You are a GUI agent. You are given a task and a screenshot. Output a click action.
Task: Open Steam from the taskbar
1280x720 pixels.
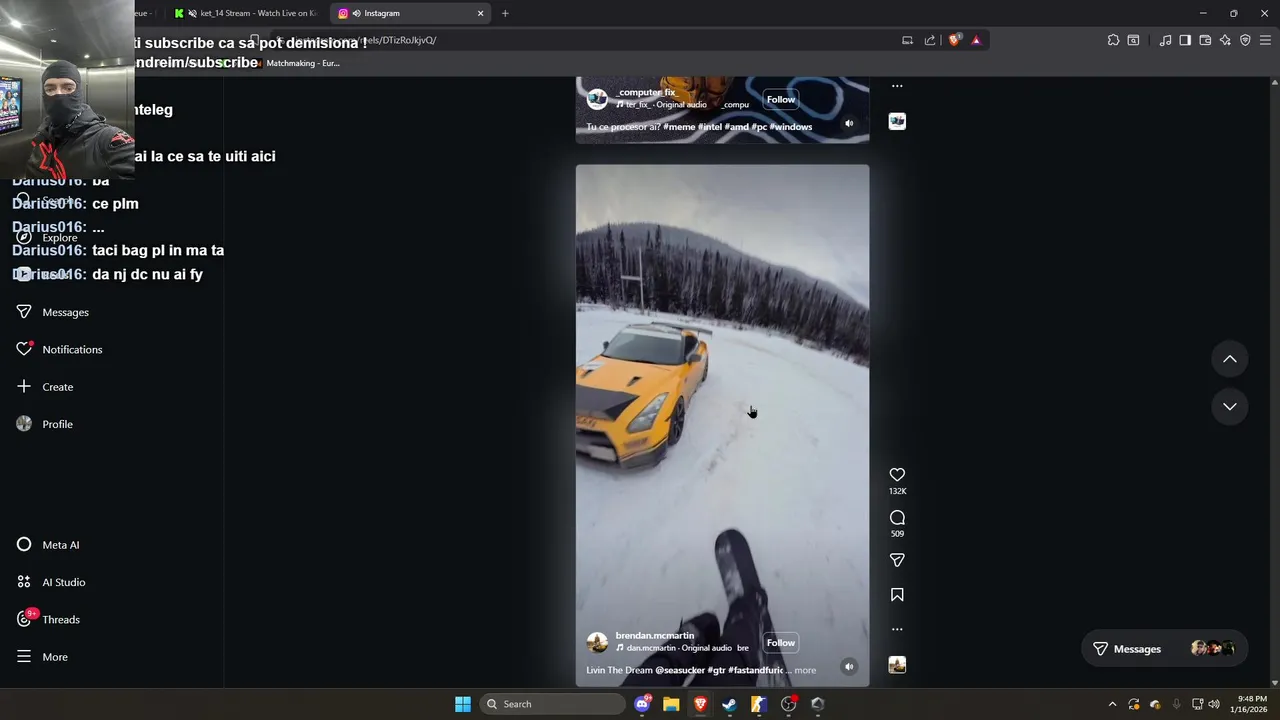[x=729, y=704]
